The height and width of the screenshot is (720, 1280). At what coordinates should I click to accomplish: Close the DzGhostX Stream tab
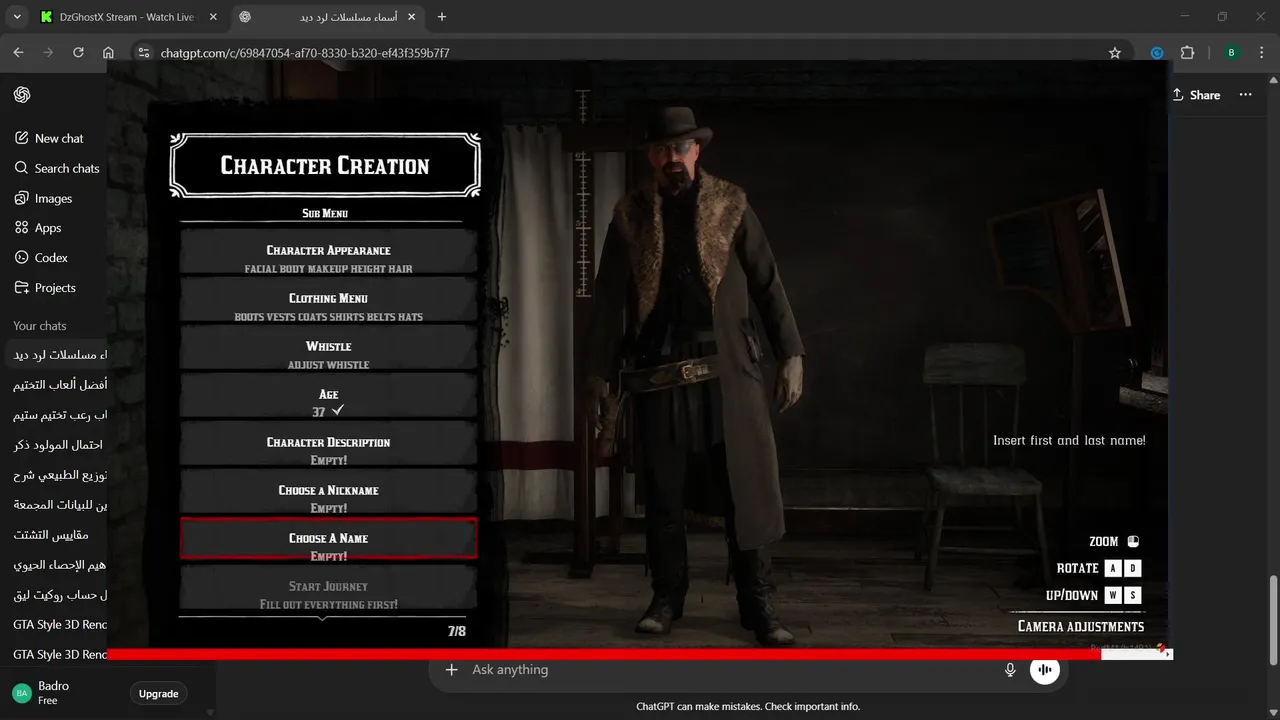212,17
